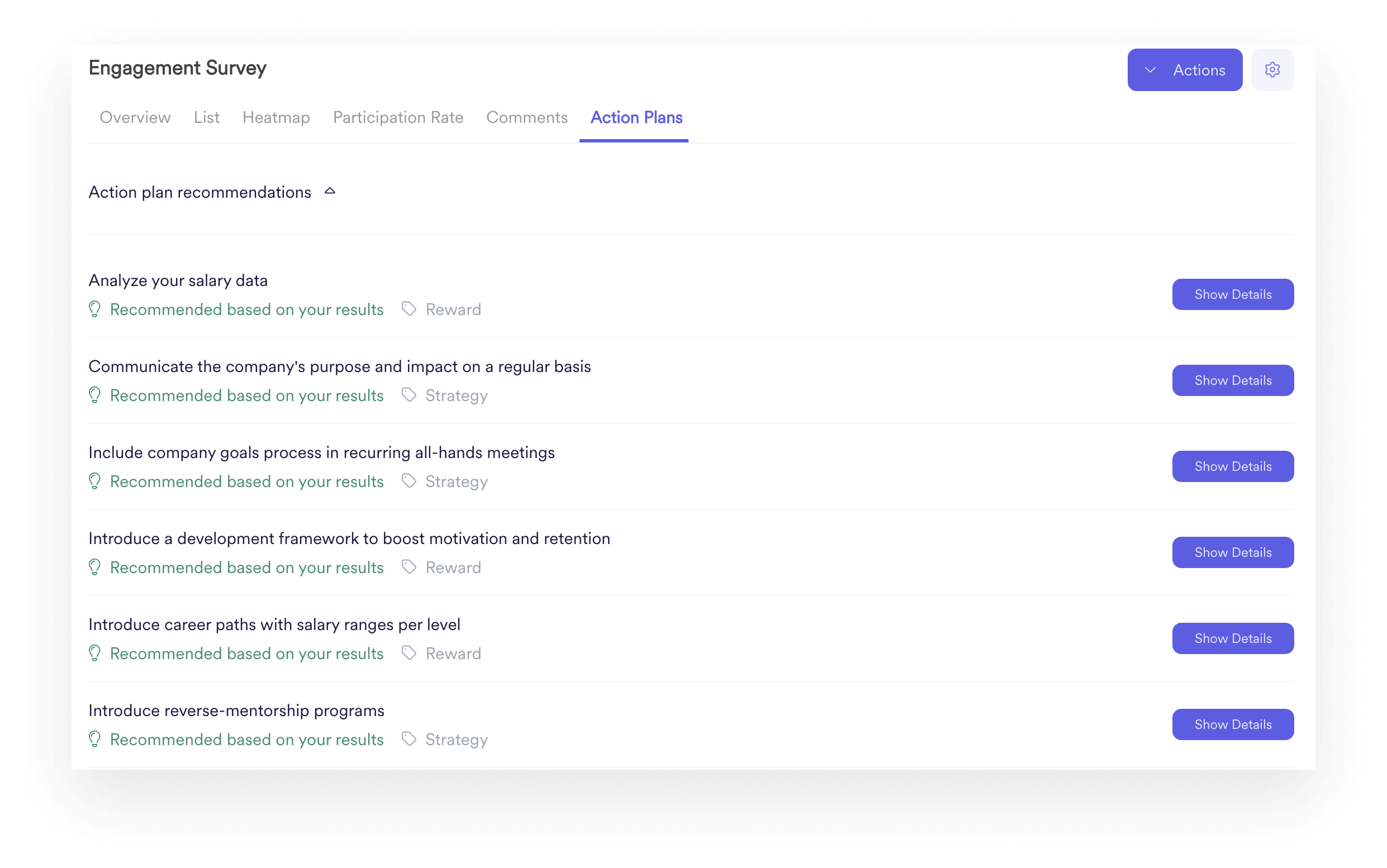
Task: Click the List tab navigation item
Action: (x=206, y=117)
